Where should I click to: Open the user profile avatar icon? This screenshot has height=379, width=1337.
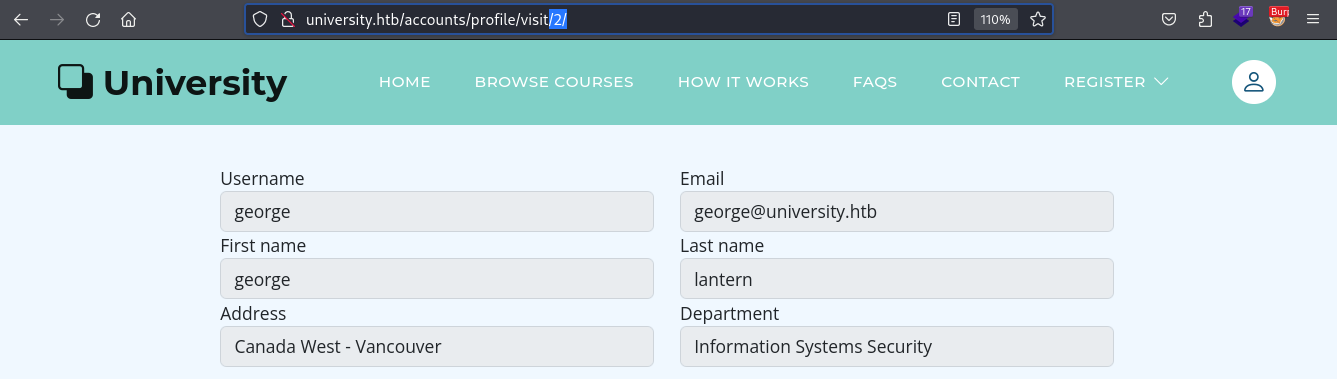click(x=1253, y=82)
